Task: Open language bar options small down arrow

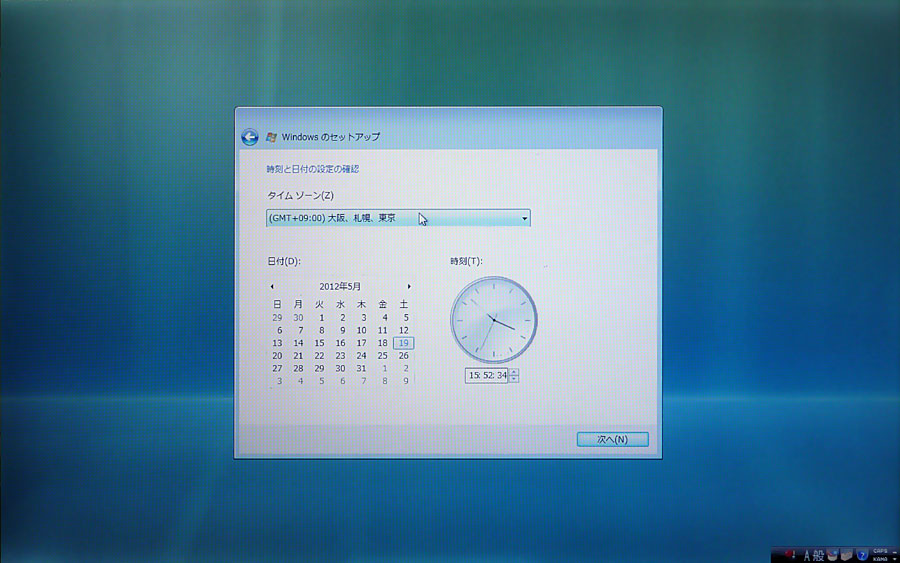Action: [x=895, y=559]
